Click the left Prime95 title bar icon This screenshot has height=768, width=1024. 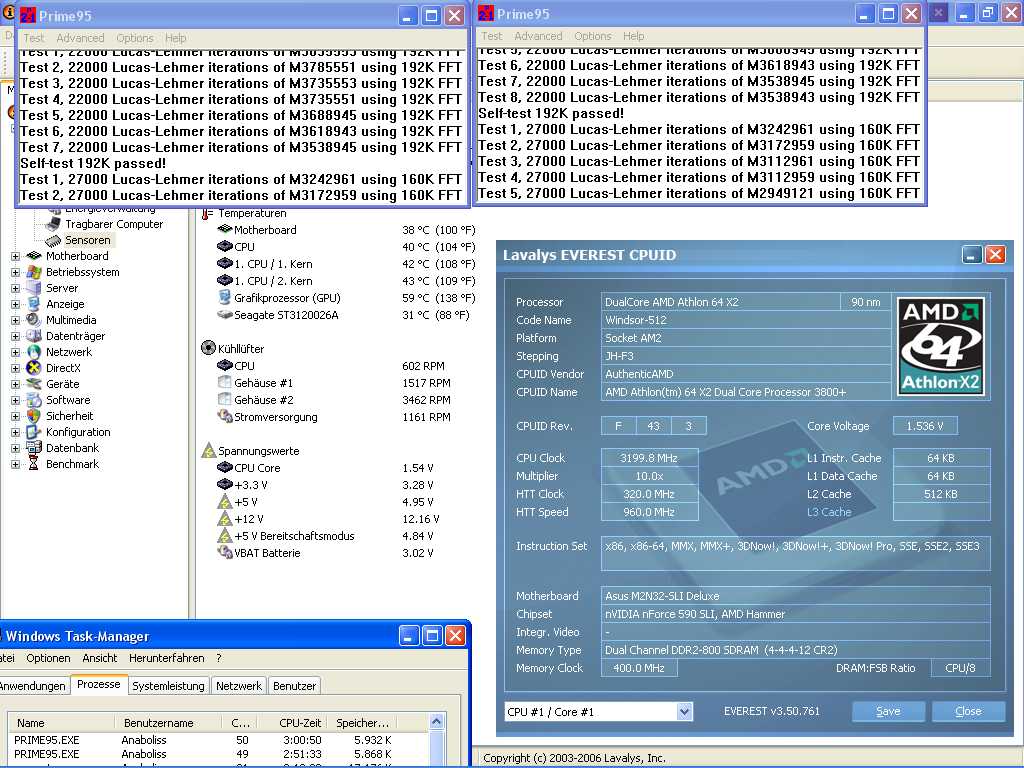[x=27, y=15]
